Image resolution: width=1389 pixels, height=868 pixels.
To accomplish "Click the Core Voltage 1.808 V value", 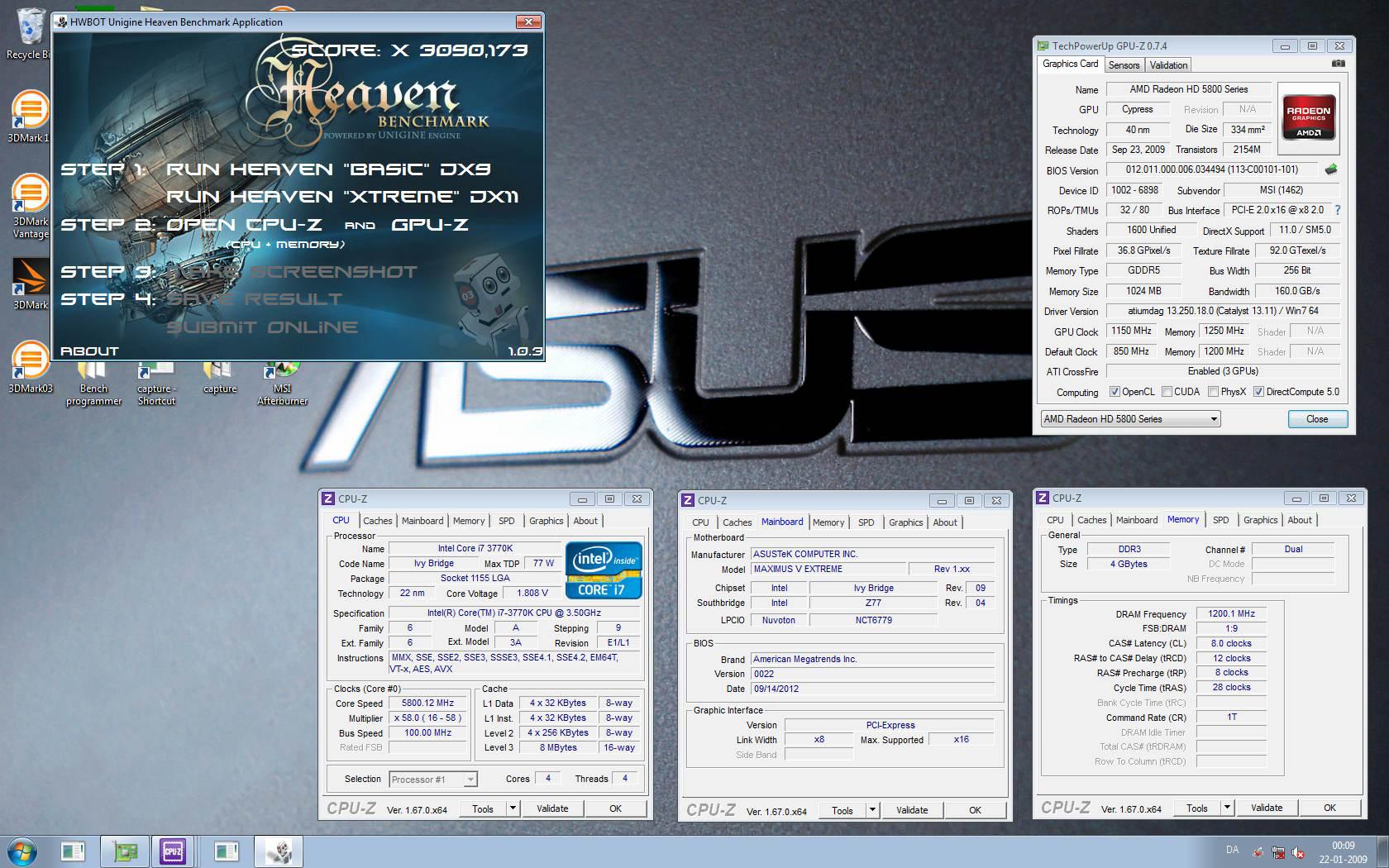I will (x=532, y=594).
